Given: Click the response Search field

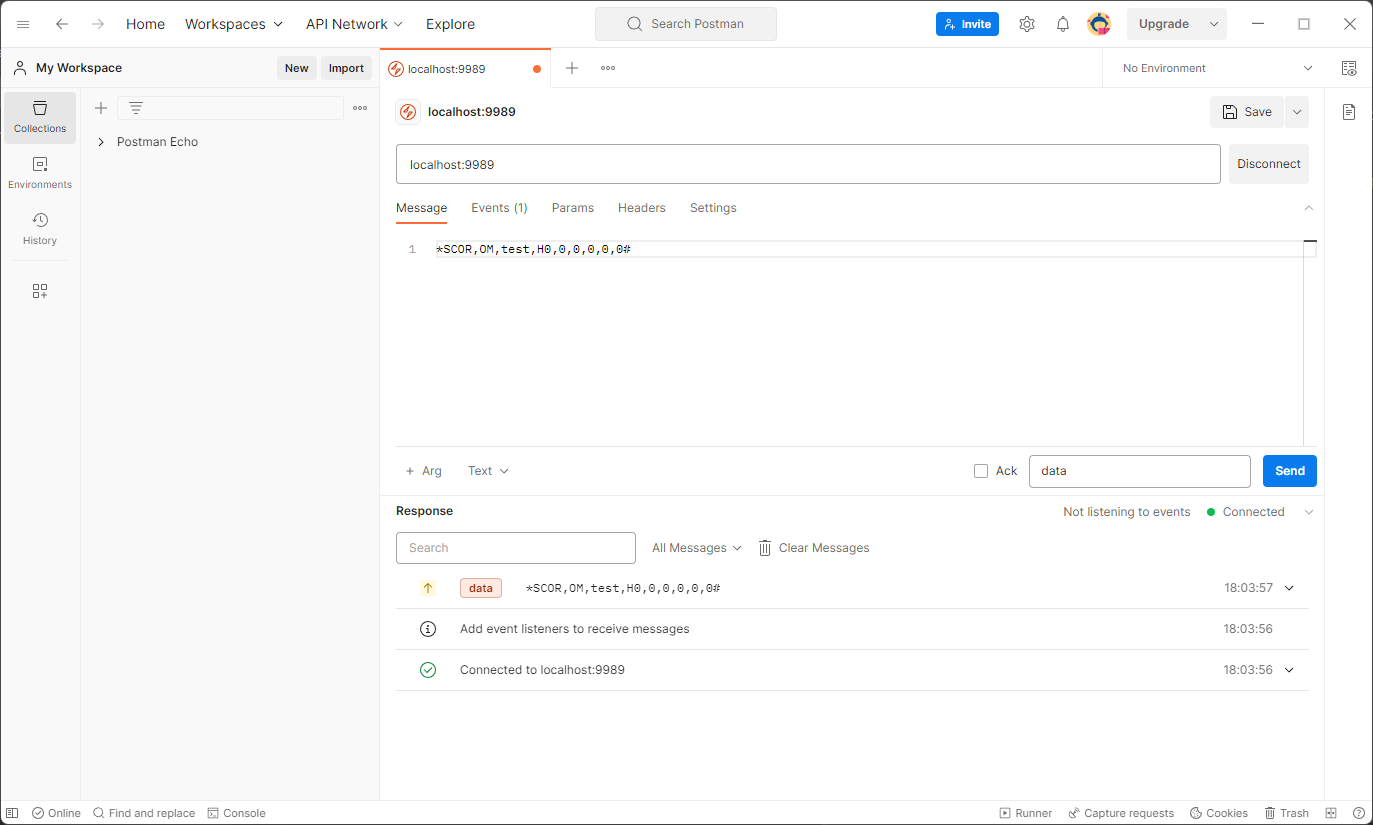Looking at the screenshot, I should pos(516,548).
